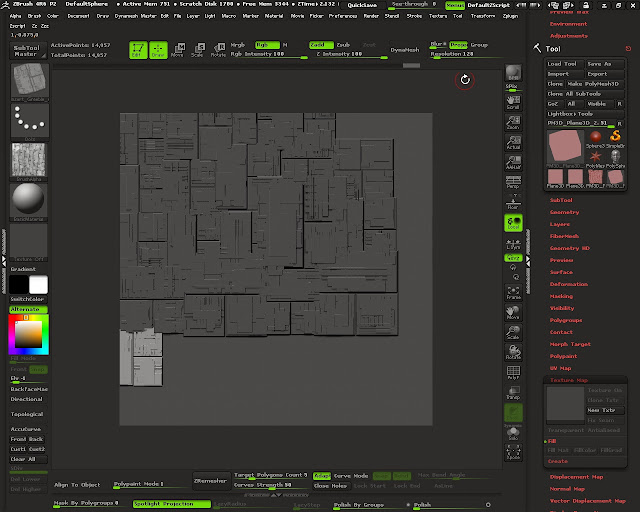
Task: Open the material sphere selector
Action: pos(29,201)
